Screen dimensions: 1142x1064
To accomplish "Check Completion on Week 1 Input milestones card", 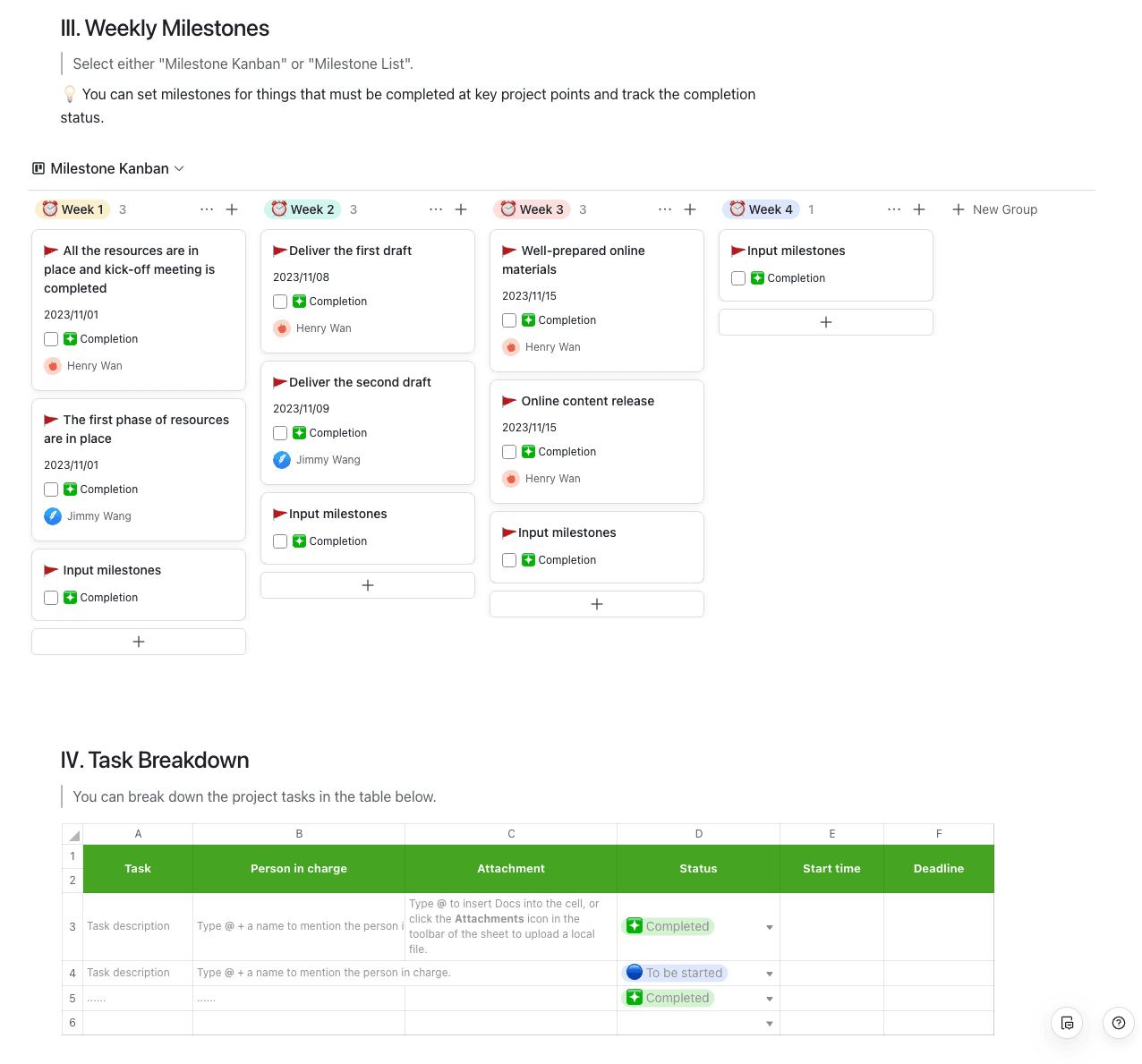I will tap(51, 598).
